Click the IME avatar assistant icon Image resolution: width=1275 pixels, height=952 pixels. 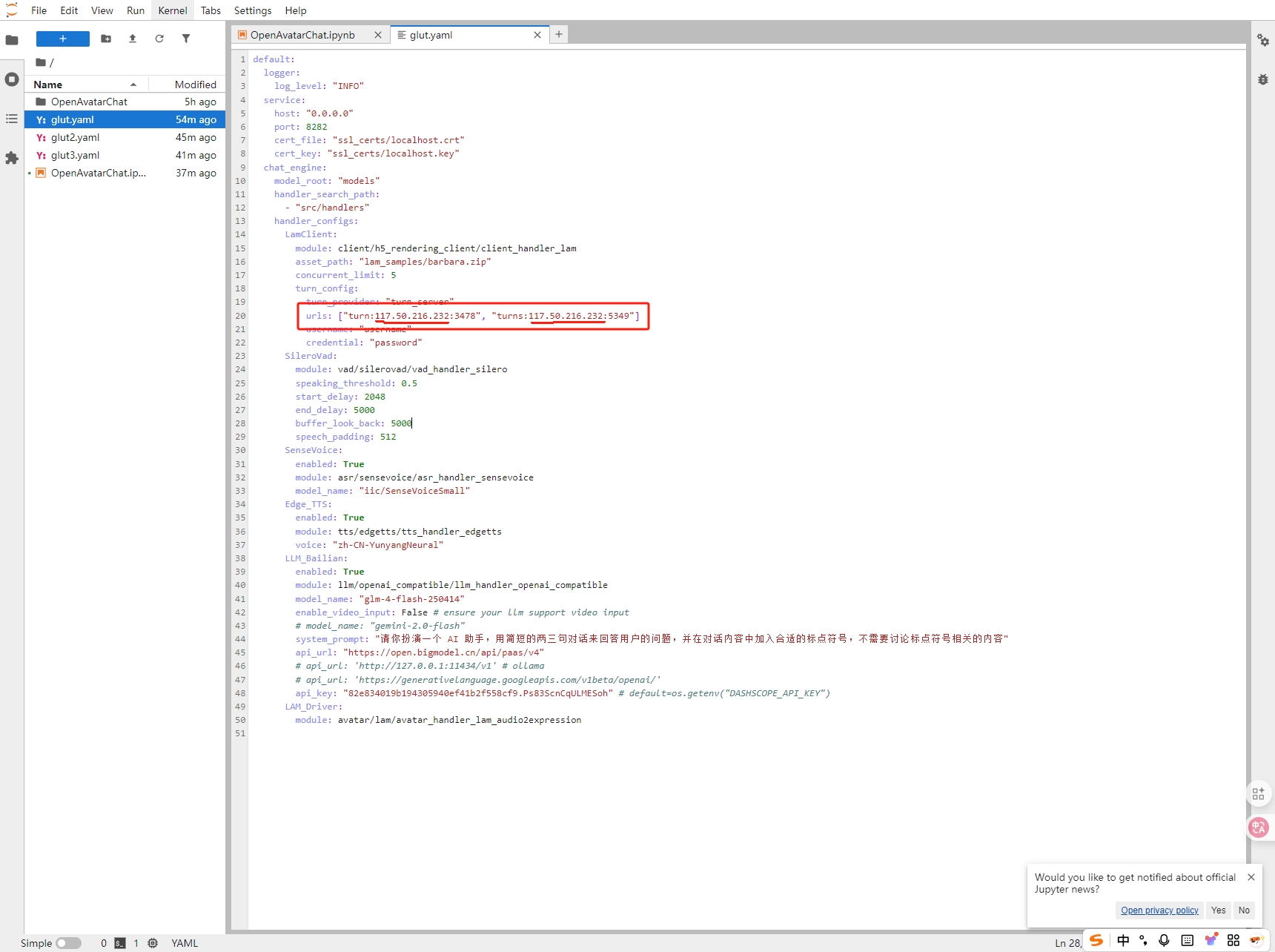(1256, 940)
